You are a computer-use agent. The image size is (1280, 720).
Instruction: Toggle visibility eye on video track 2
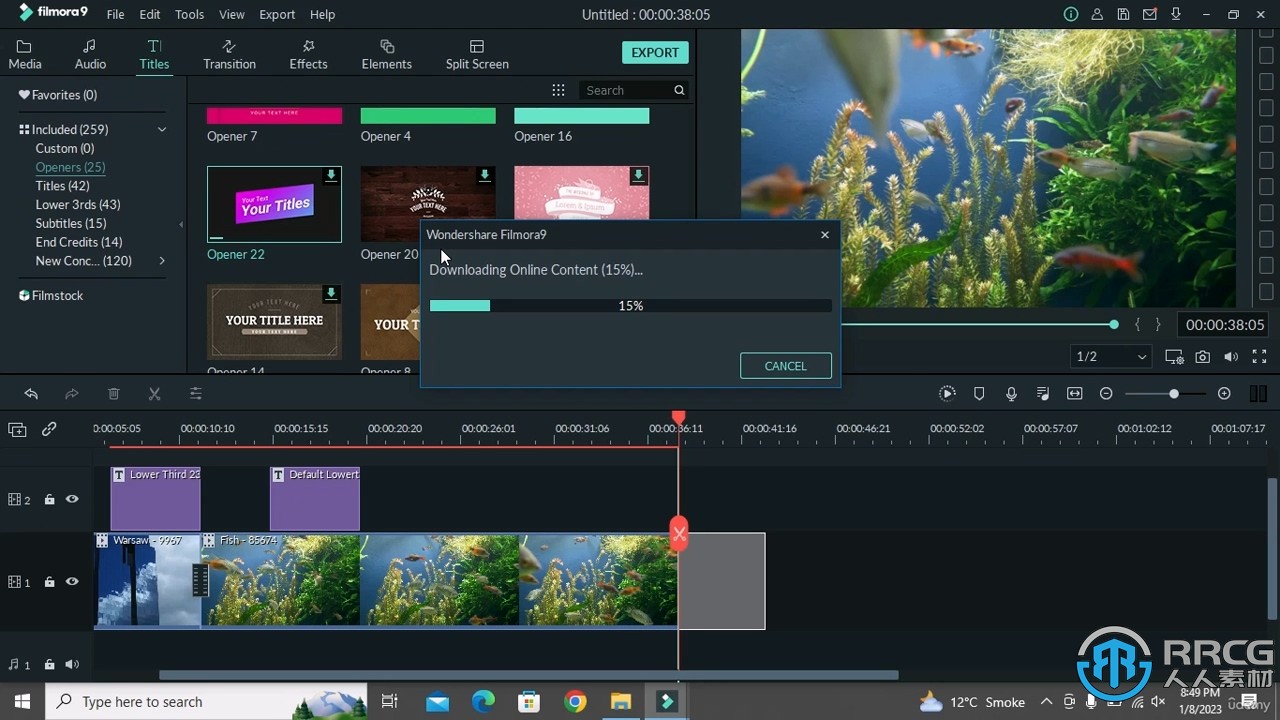pyautogui.click(x=72, y=499)
